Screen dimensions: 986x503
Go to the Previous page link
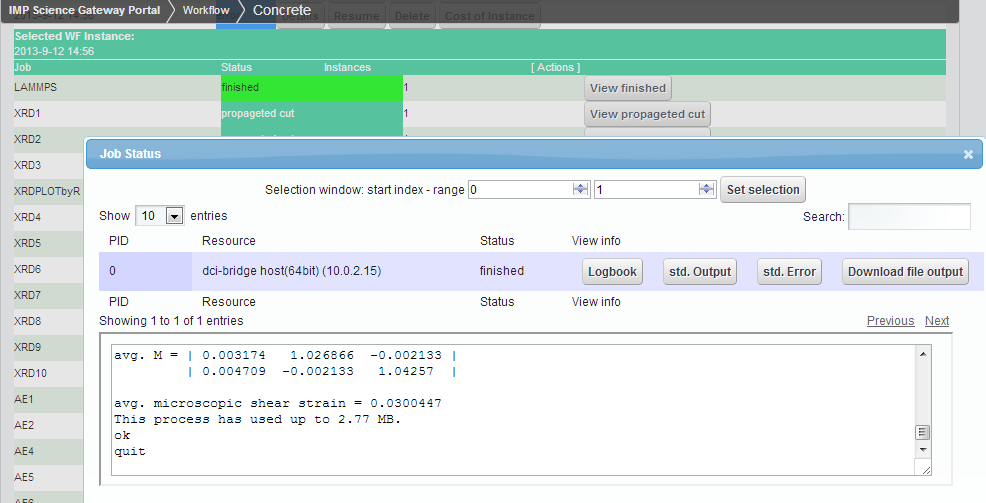[890, 321]
